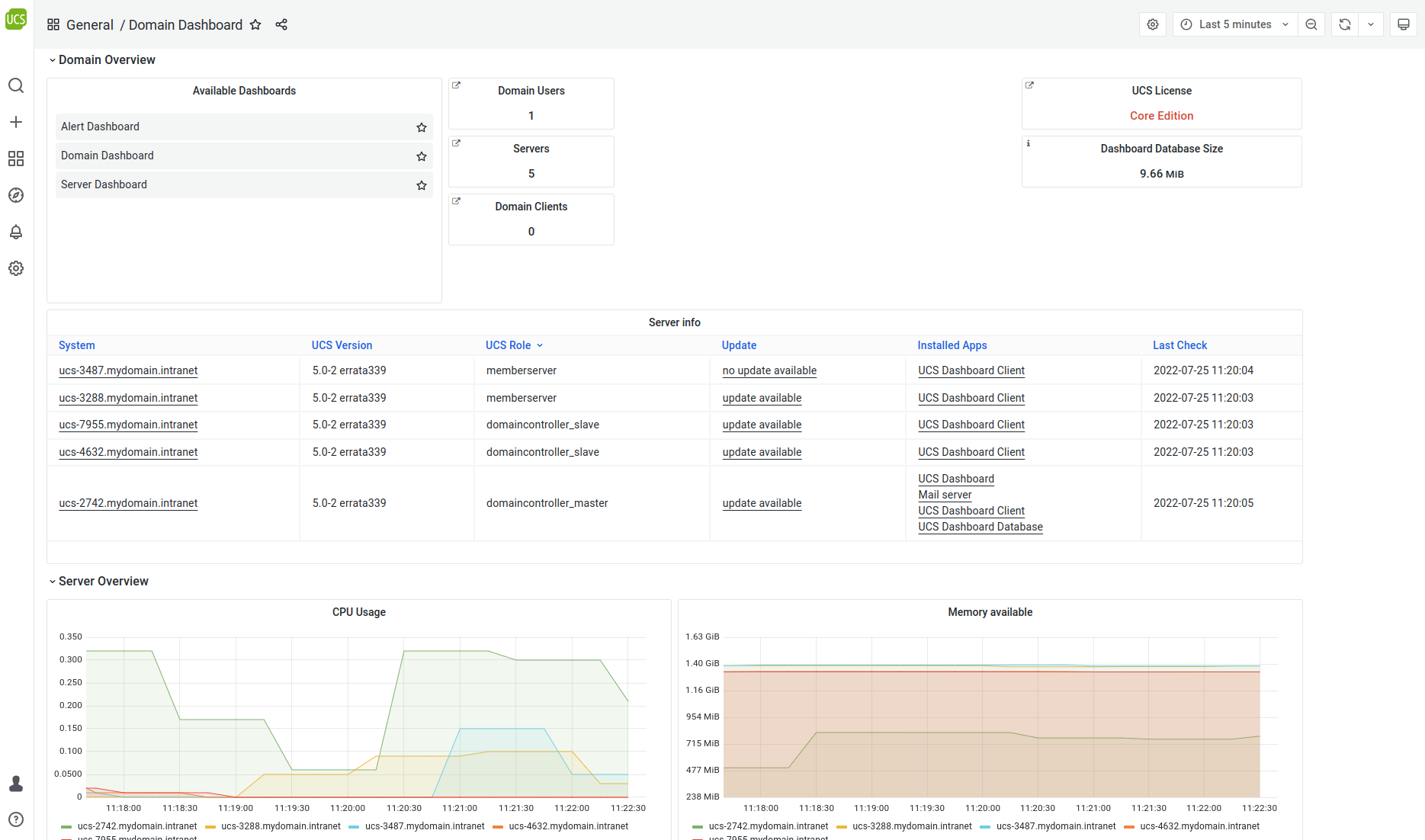Click the dashboard grid icon in the breadcrumb

[x=53, y=24]
